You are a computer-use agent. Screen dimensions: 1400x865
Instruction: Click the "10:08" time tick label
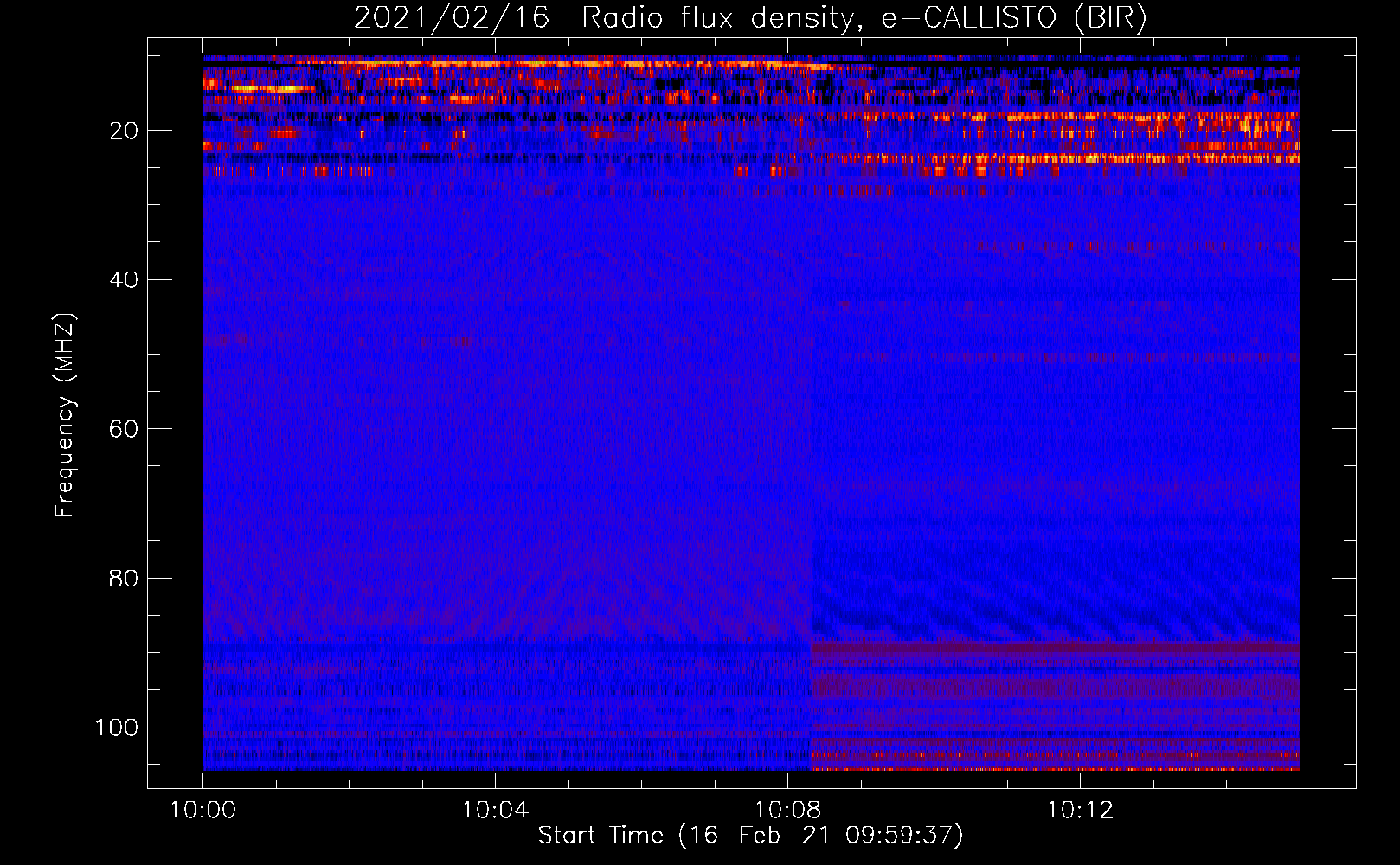[787, 811]
